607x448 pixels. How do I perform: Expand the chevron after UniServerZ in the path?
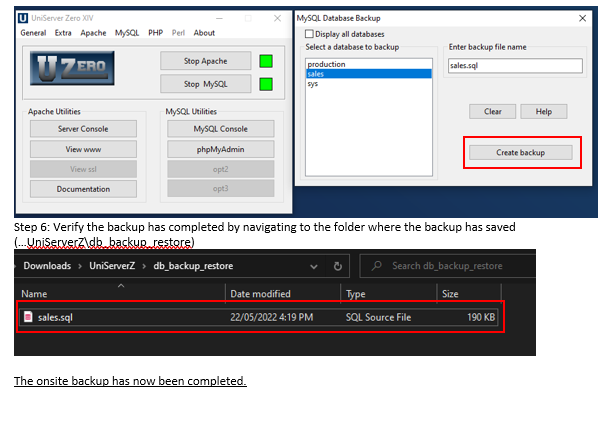[x=144, y=266]
